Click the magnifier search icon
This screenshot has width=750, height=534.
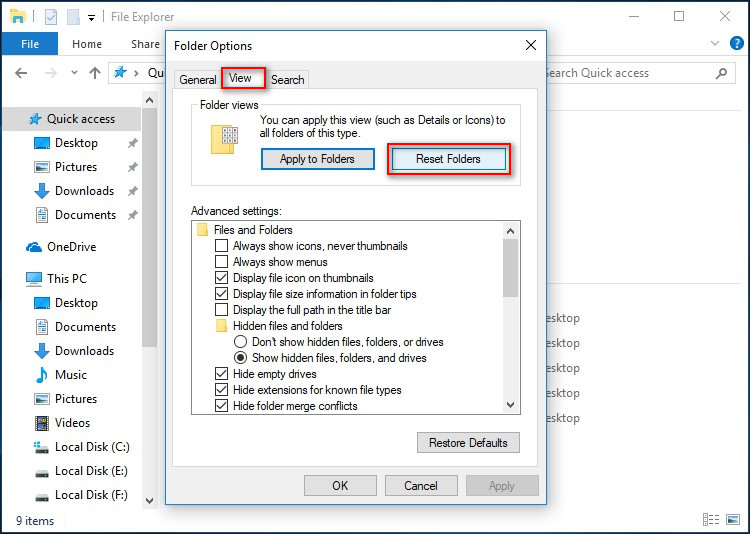pyautogui.click(x=721, y=73)
